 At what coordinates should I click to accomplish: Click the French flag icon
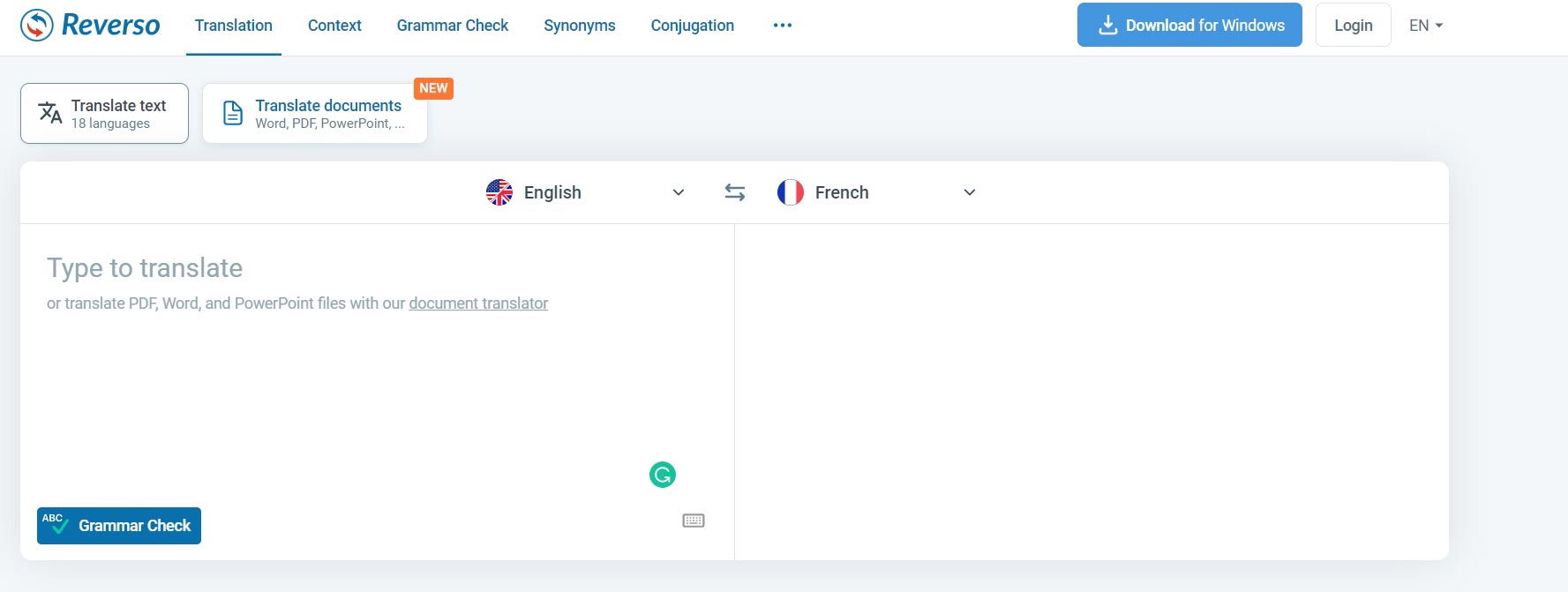(x=791, y=192)
